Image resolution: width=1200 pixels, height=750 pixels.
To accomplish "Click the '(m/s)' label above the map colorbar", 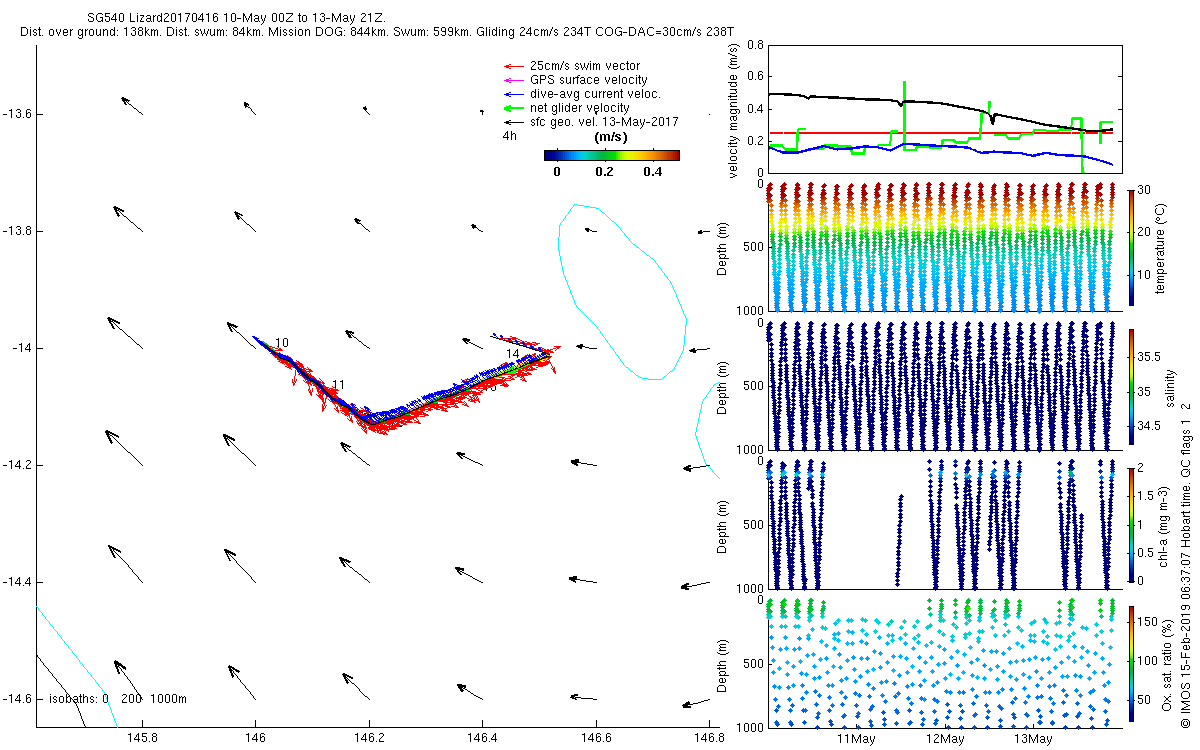I will pos(610,136).
